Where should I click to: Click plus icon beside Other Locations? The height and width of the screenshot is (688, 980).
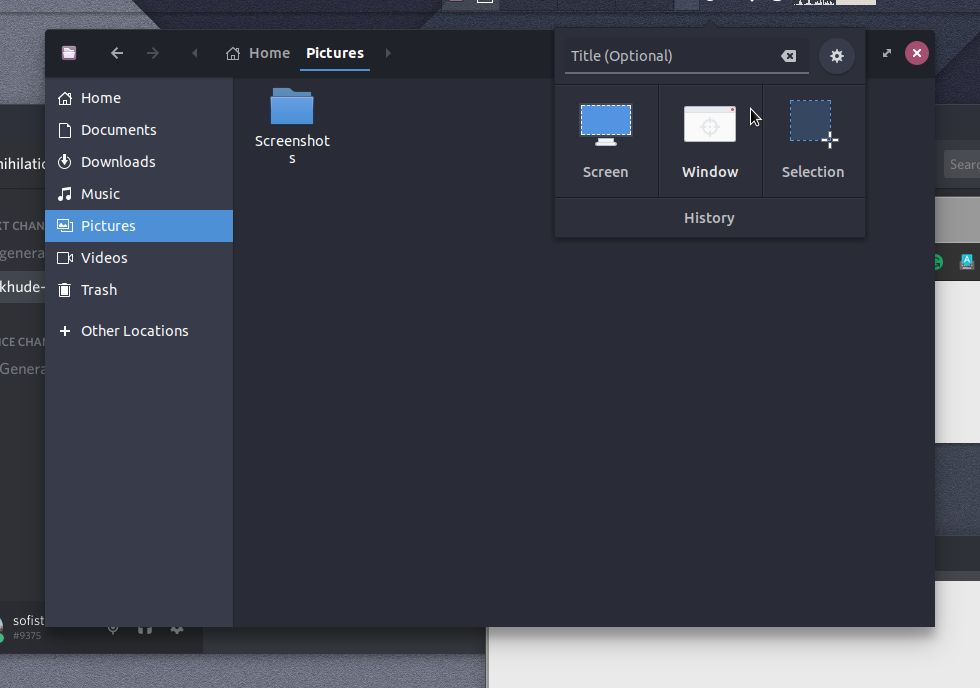(x=64, y=331)
